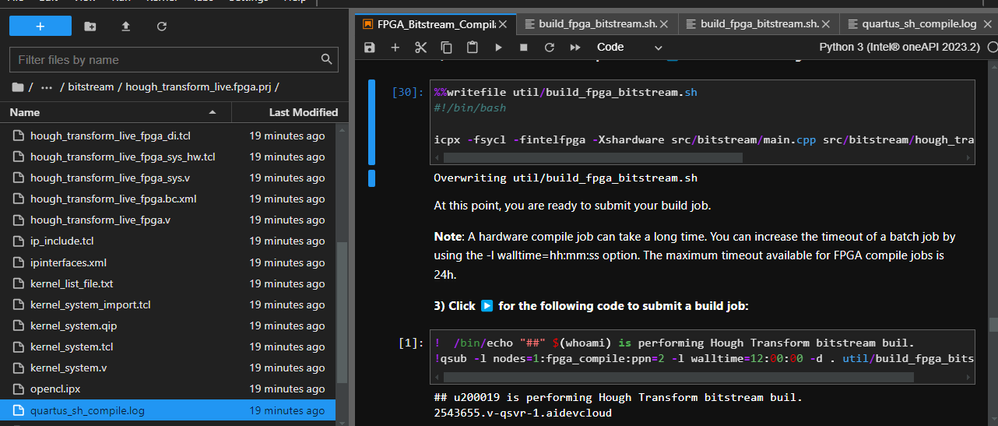Interrupt the kernel with the stop button
This screenshot has height=426, width=998.
(x=523, y=47)
